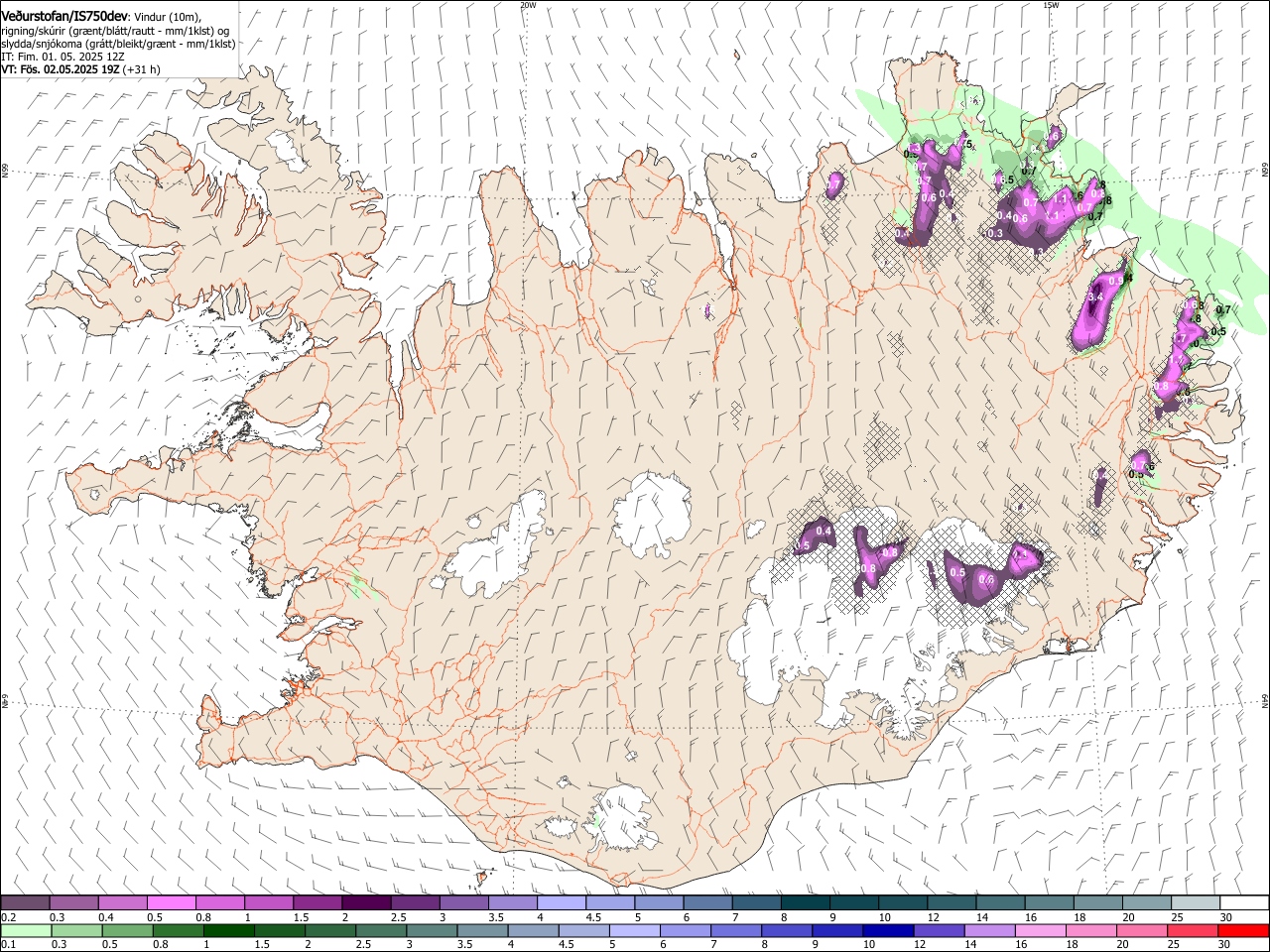Screen dimensions: 1270x952
Task: Pick the upper-row swatch between 4 and 4.5
Action: [x=562, y=903]
